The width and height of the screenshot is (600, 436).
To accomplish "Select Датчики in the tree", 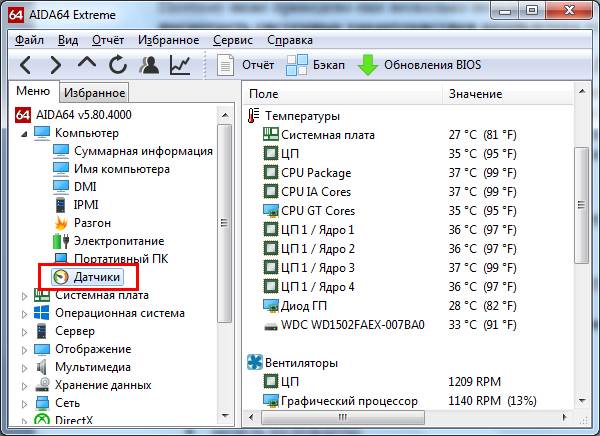I will coord(98,277).
